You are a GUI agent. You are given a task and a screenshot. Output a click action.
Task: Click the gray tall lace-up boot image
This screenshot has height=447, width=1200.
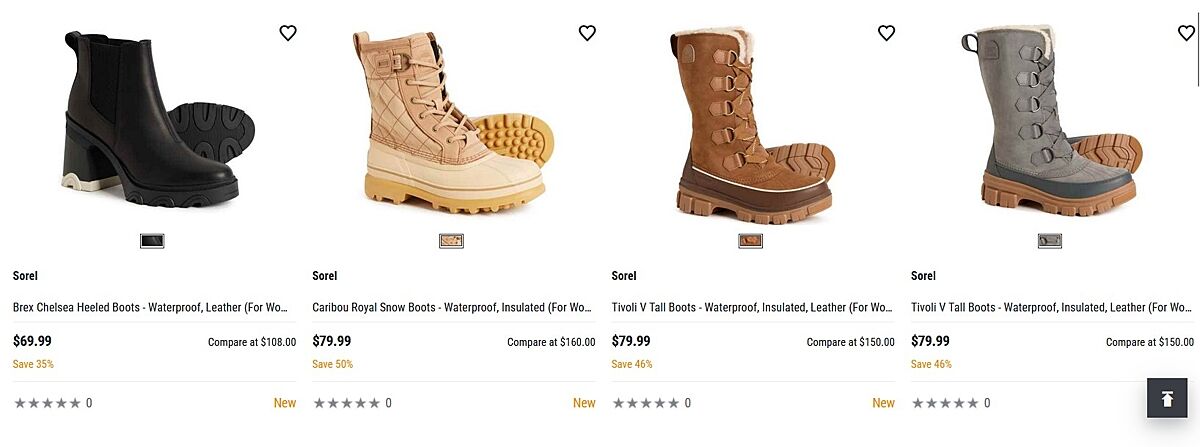tap(1050, 120)
